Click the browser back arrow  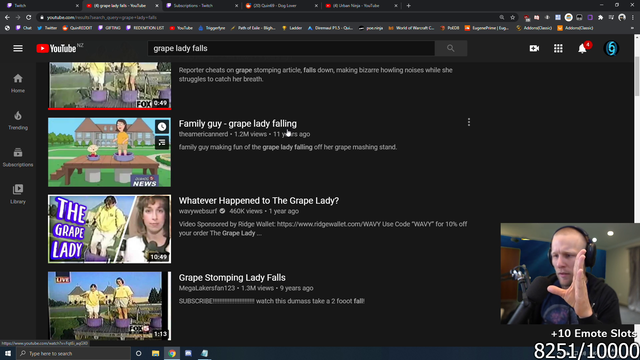7,17
